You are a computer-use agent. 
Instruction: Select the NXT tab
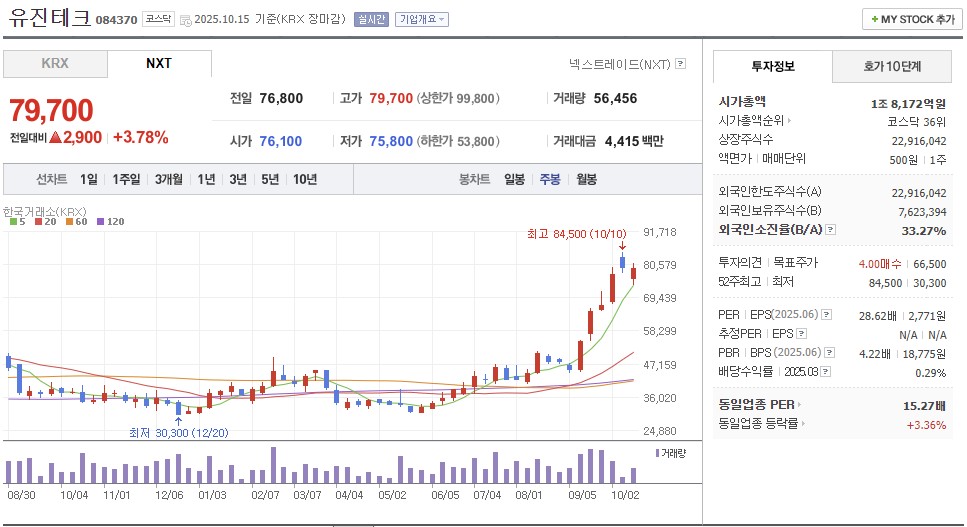click(x=159, y=63)
